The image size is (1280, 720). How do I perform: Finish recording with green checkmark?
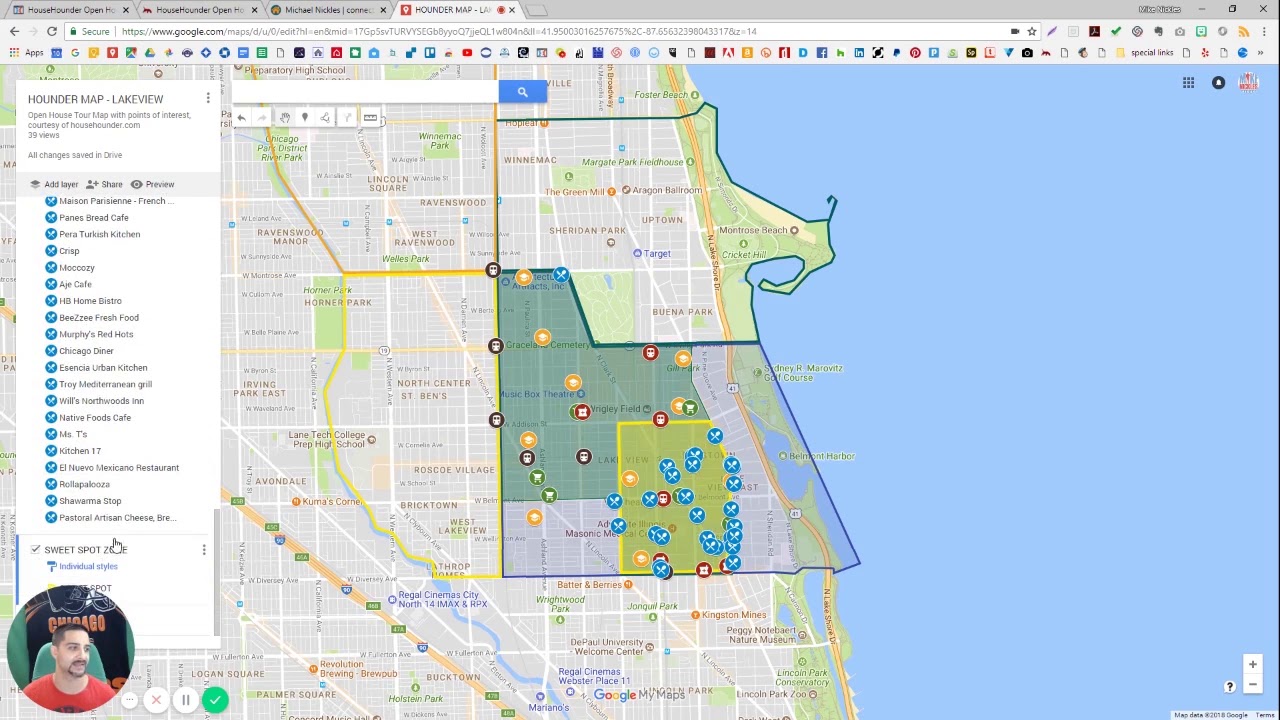point(215,700)
